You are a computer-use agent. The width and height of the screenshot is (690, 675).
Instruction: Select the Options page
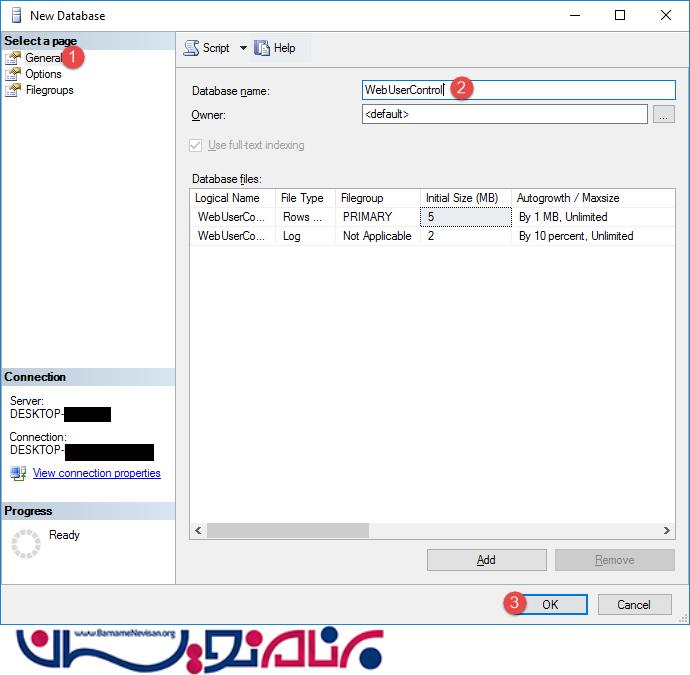click(x=43, y=74)
